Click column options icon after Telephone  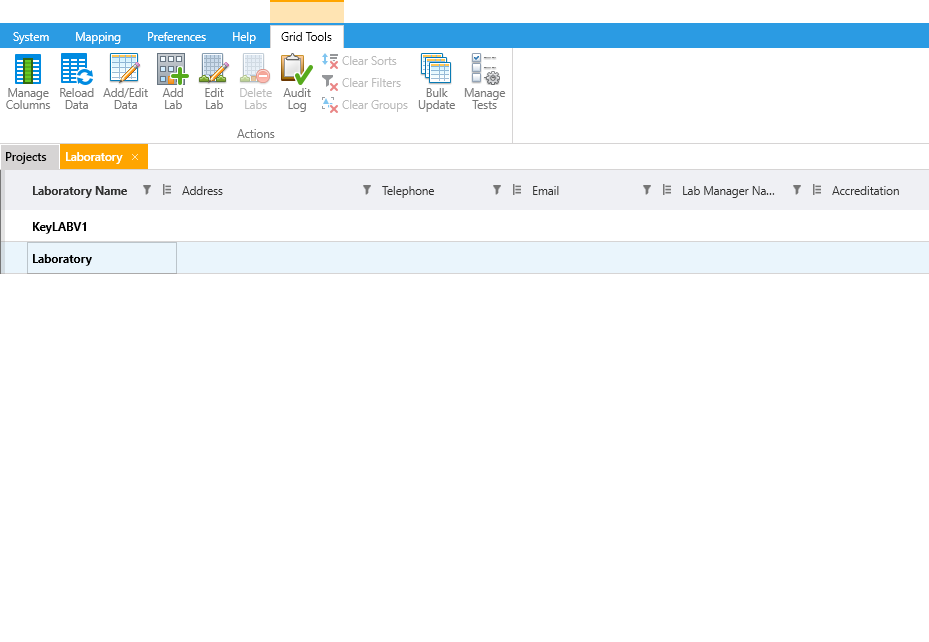pos(517,190)
